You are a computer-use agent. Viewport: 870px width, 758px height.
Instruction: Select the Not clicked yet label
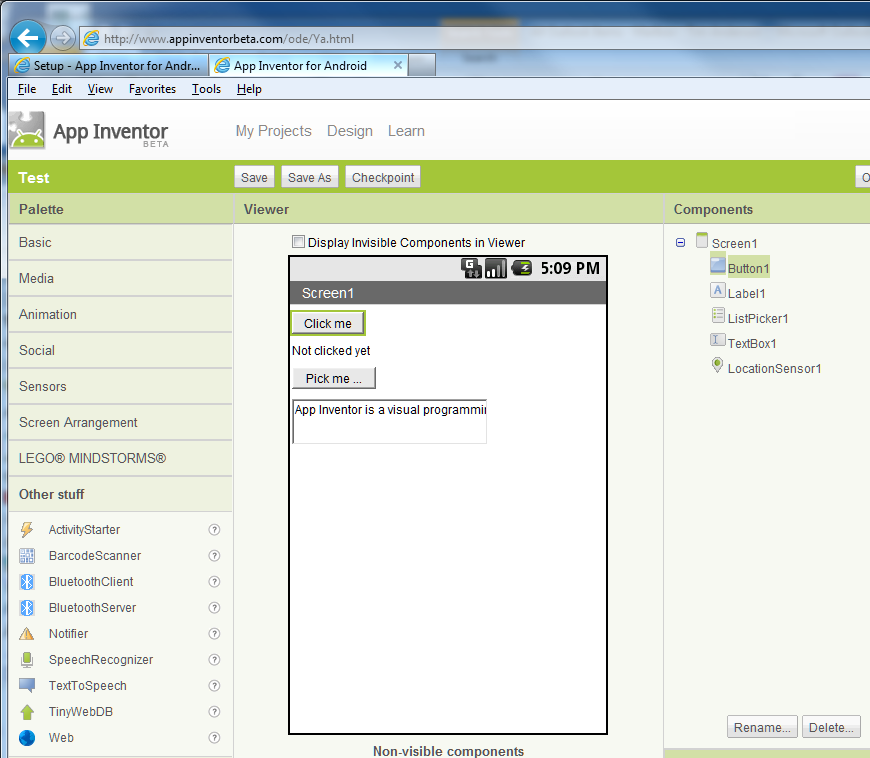click(331, 351)
